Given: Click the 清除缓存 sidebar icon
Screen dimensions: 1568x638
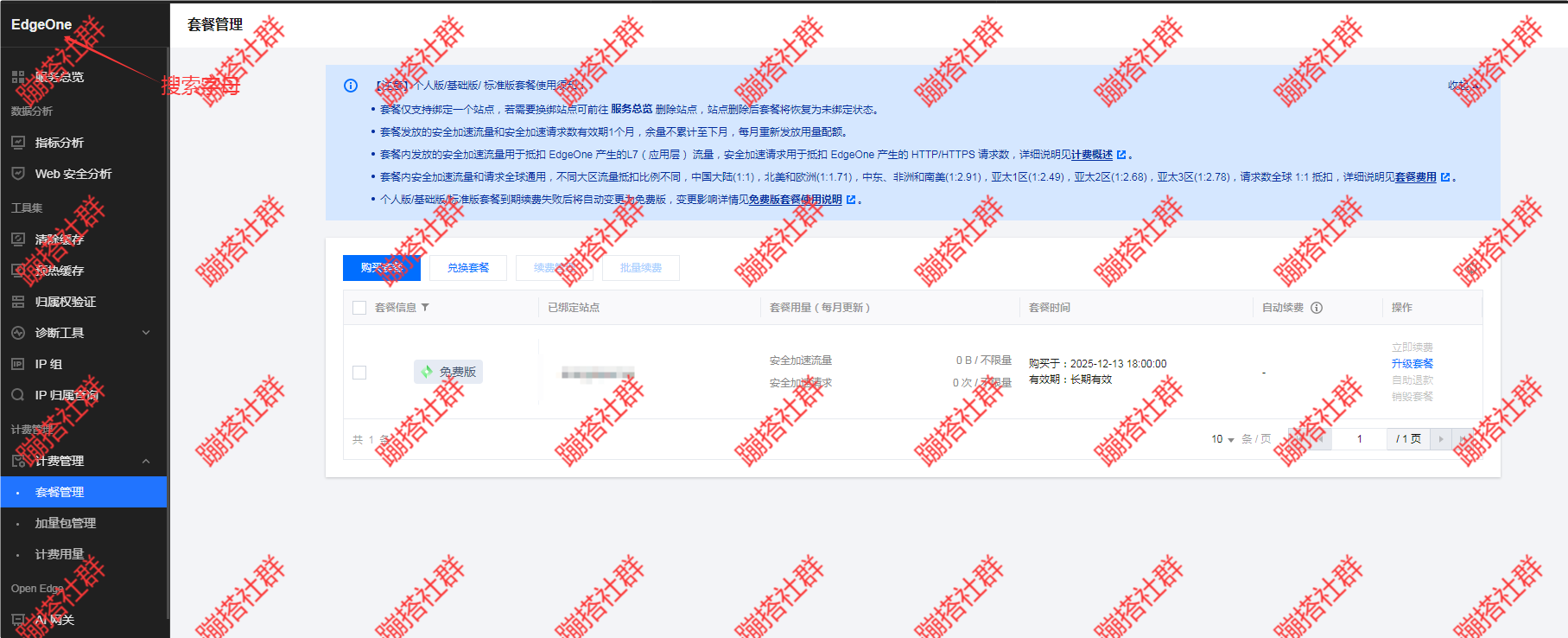Looking at the screenshot, I should pos(18,239).
